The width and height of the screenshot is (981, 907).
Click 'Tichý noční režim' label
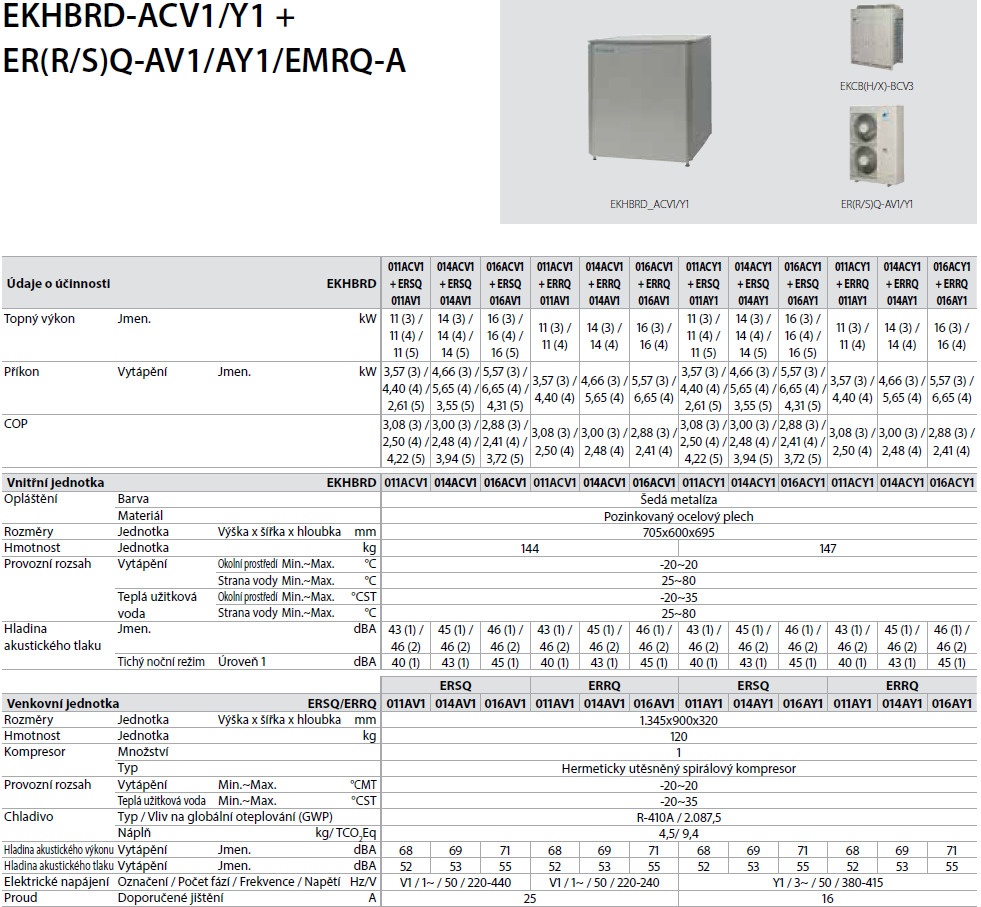161,662
